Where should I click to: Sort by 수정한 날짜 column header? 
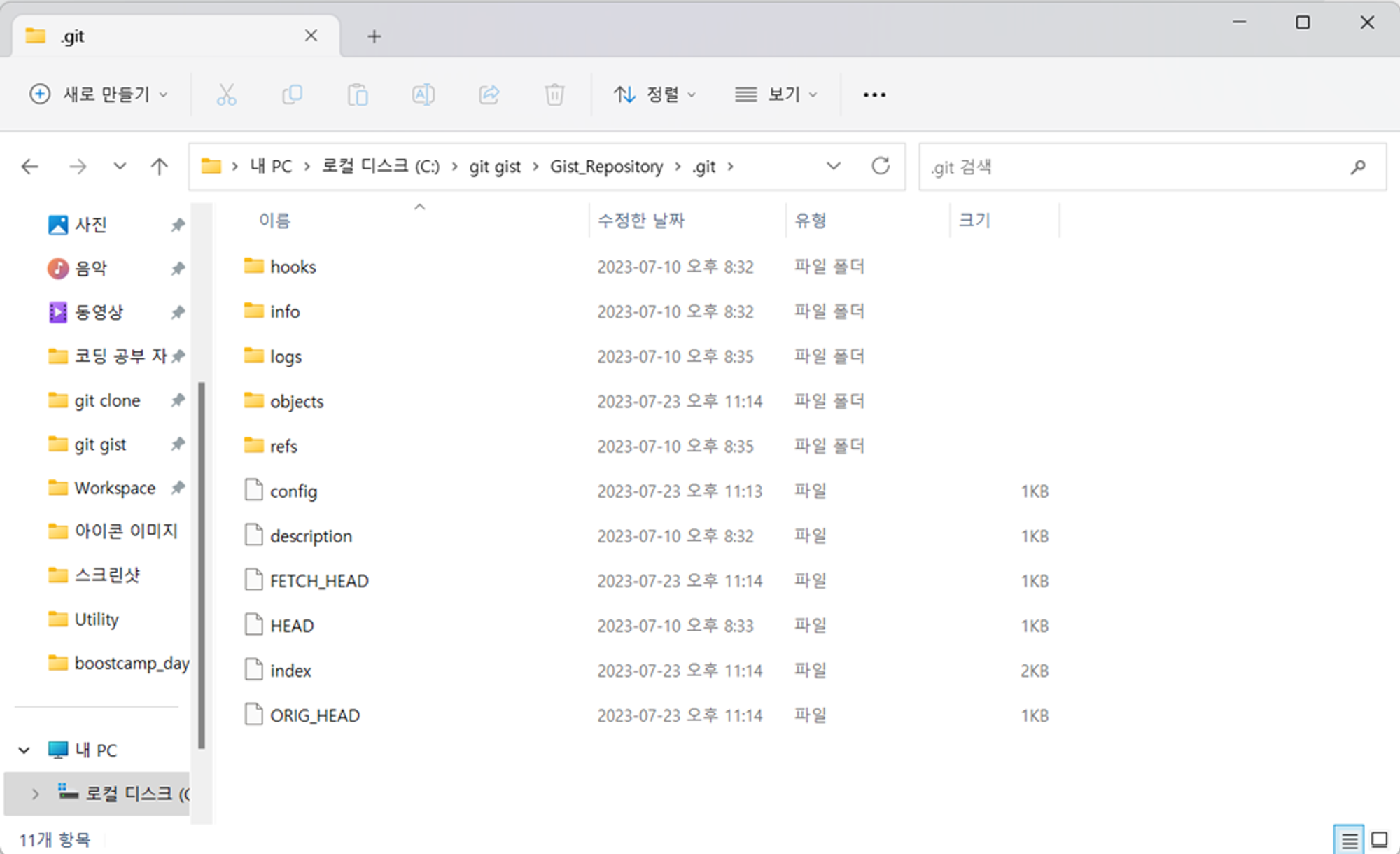640,220
